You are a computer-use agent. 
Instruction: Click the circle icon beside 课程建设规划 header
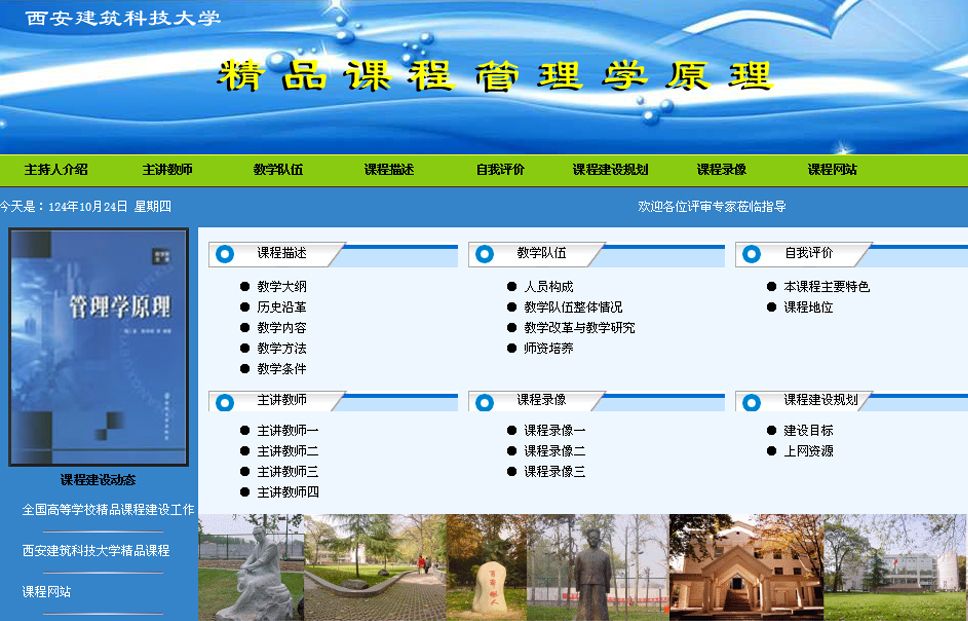pyautogui.click(x=752, y=402)
